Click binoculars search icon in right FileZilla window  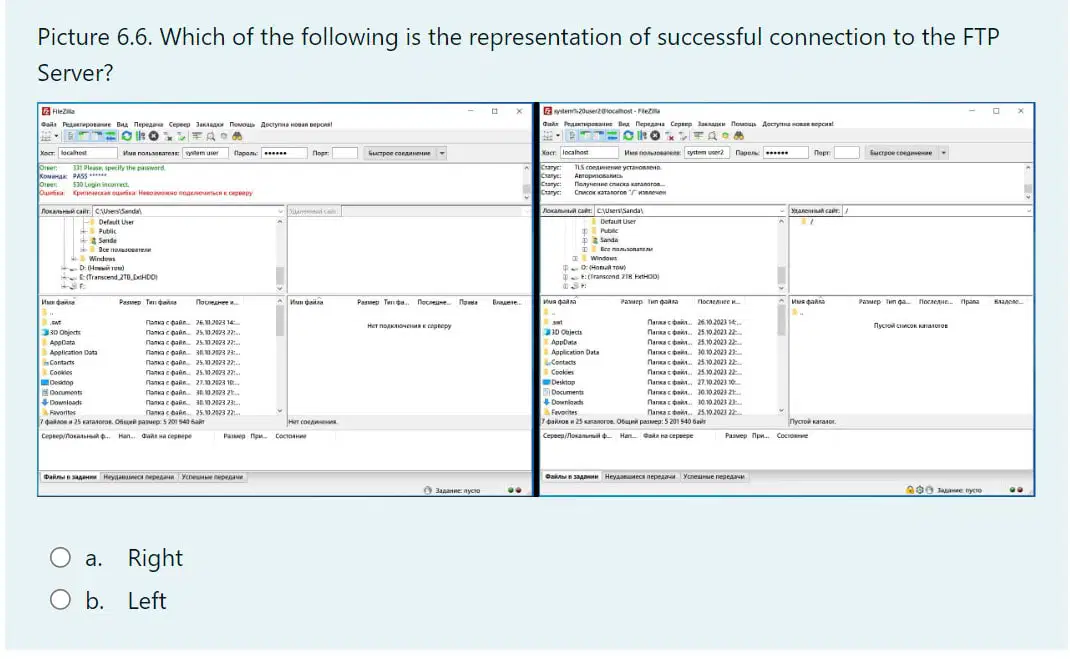tap(738, 136)
